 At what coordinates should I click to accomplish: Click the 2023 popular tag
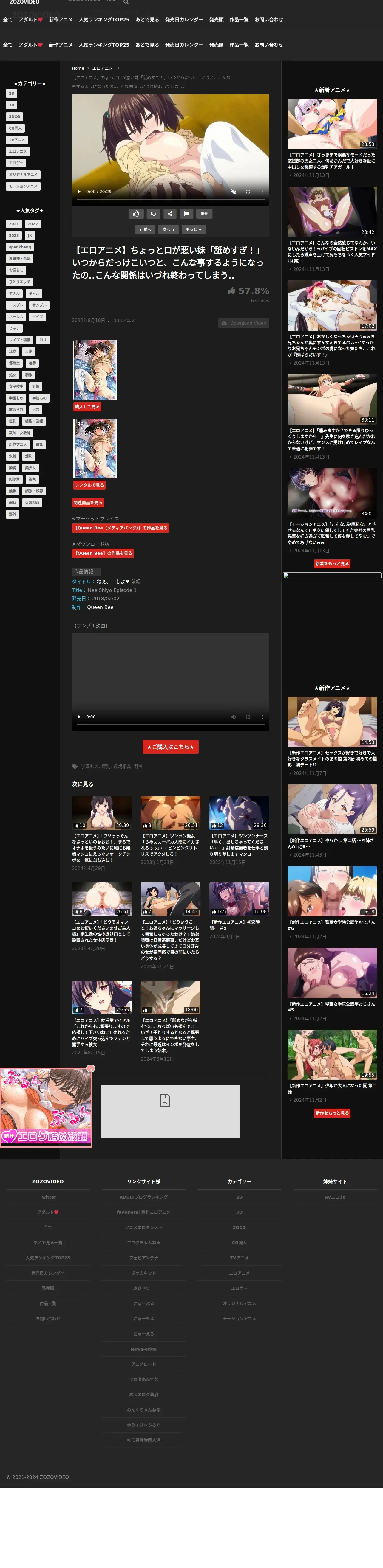pyautogui.click(x=14, y=236)
